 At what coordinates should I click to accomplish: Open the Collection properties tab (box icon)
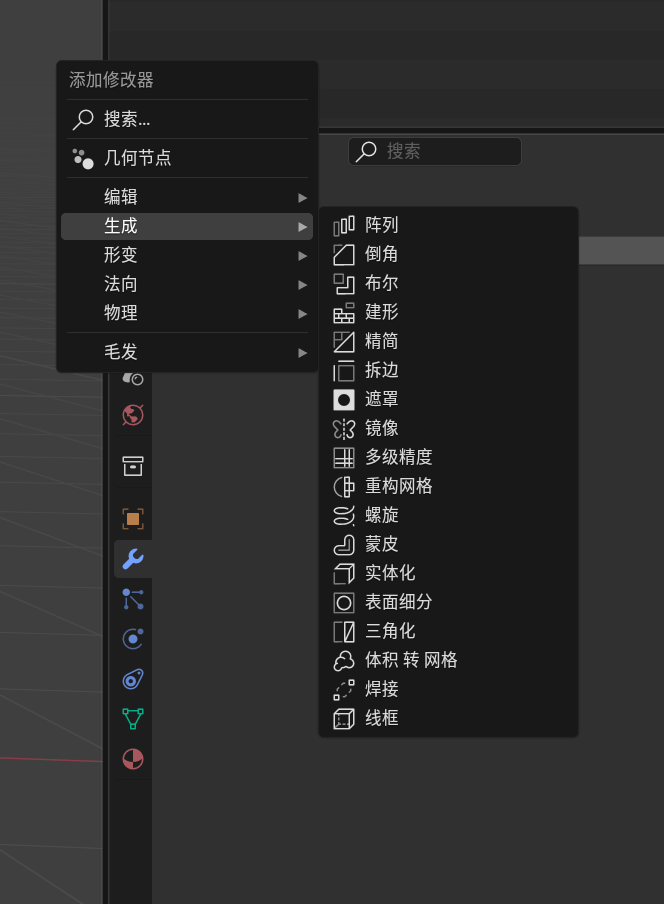tap(133, 466)
